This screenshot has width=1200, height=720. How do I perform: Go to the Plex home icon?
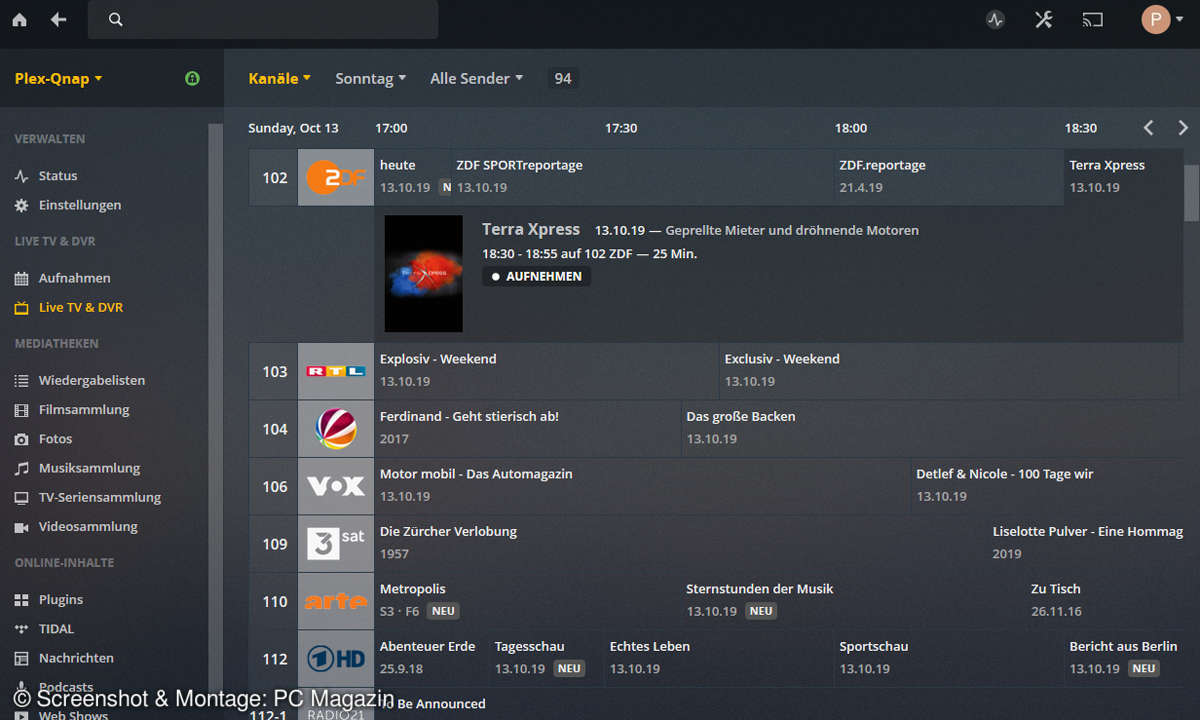(19, 20)
